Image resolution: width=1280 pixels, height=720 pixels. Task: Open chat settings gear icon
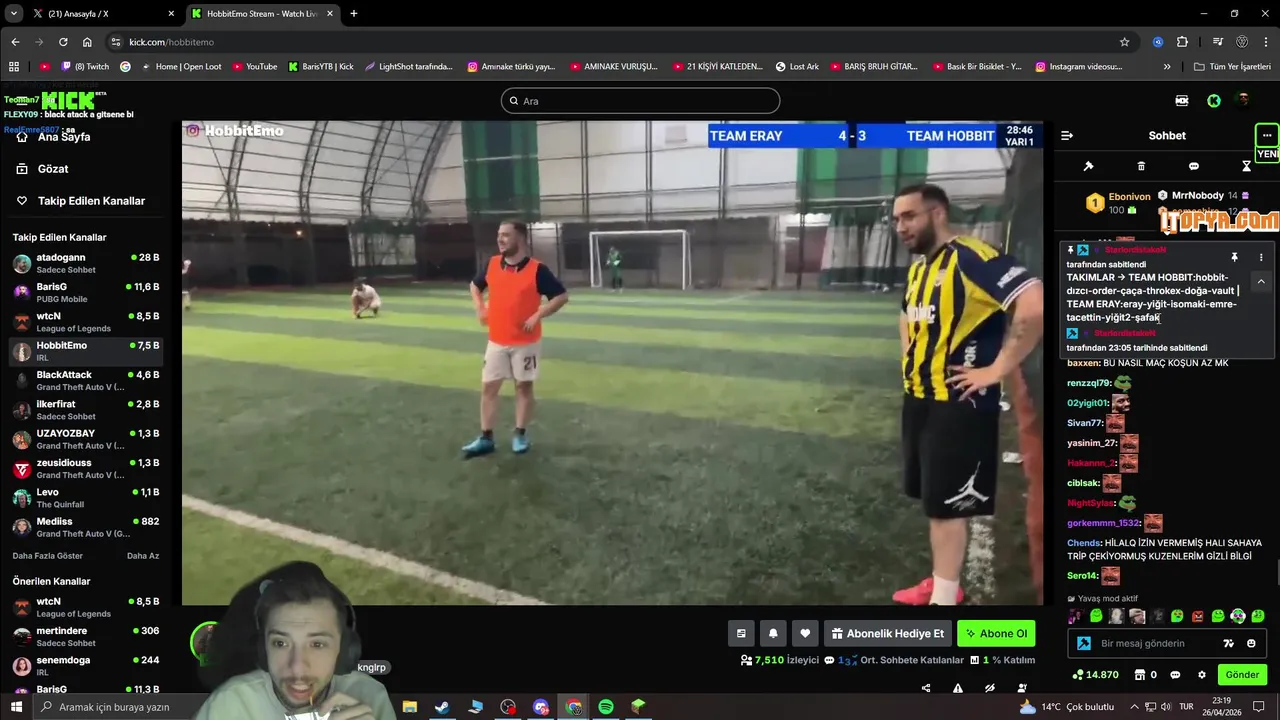coord(1202,675)
